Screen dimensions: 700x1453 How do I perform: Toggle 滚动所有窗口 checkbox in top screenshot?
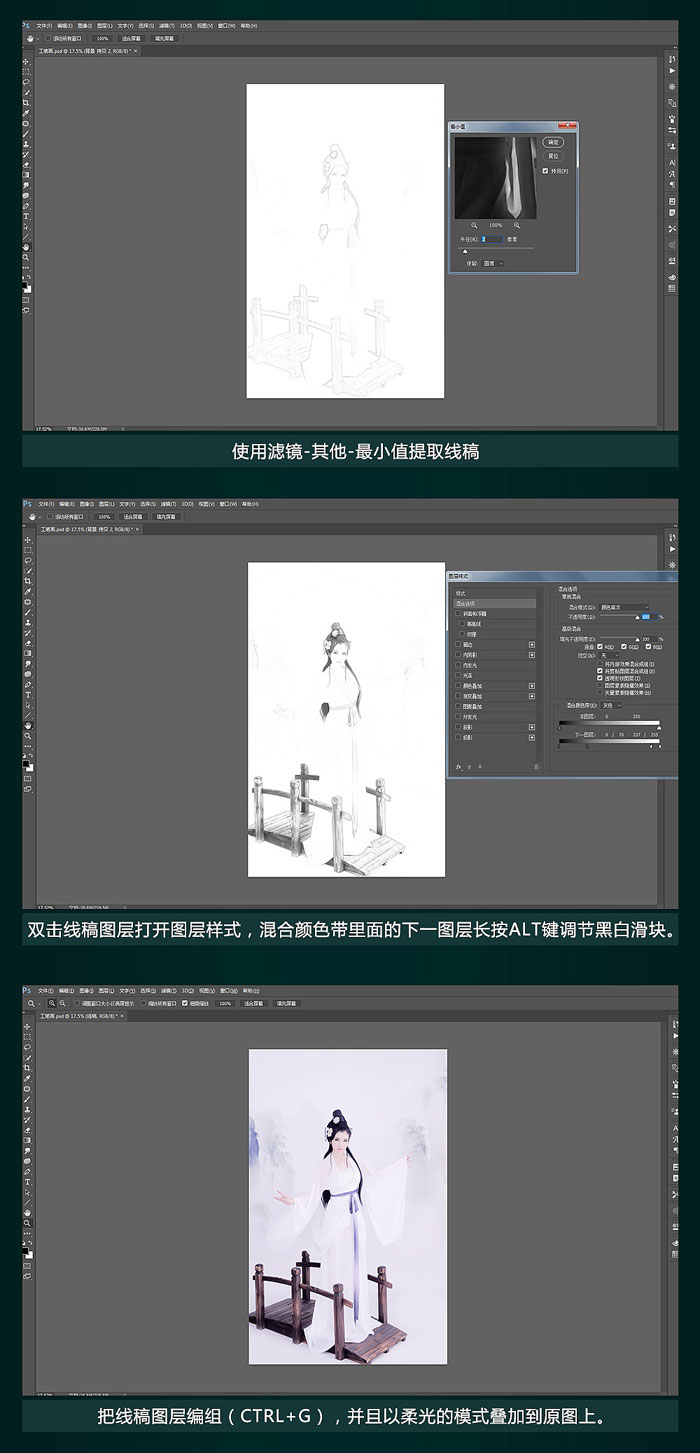[x=48, y=39]
